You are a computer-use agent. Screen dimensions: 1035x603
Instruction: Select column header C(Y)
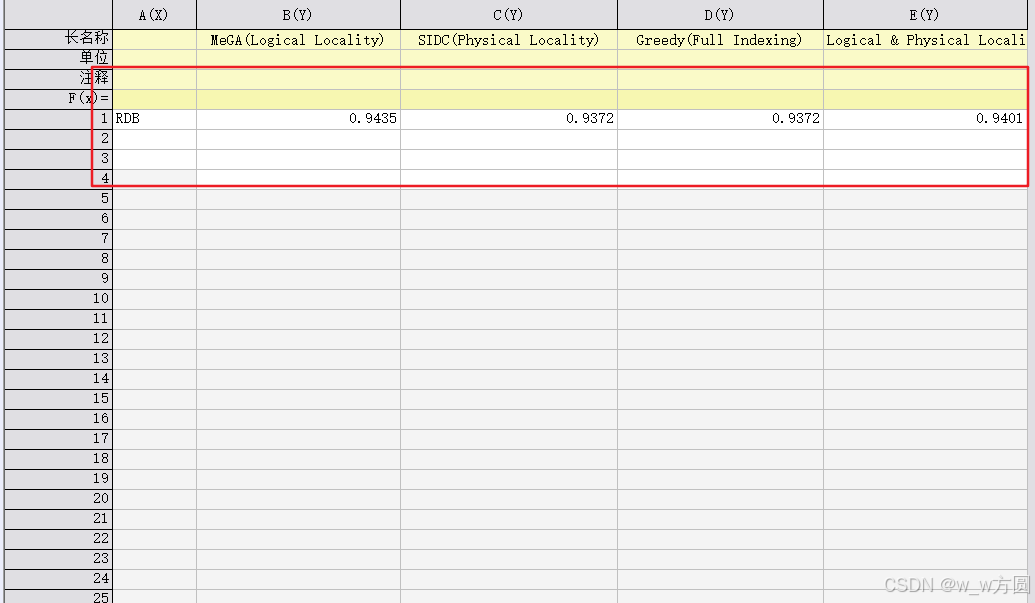point(508,15)
